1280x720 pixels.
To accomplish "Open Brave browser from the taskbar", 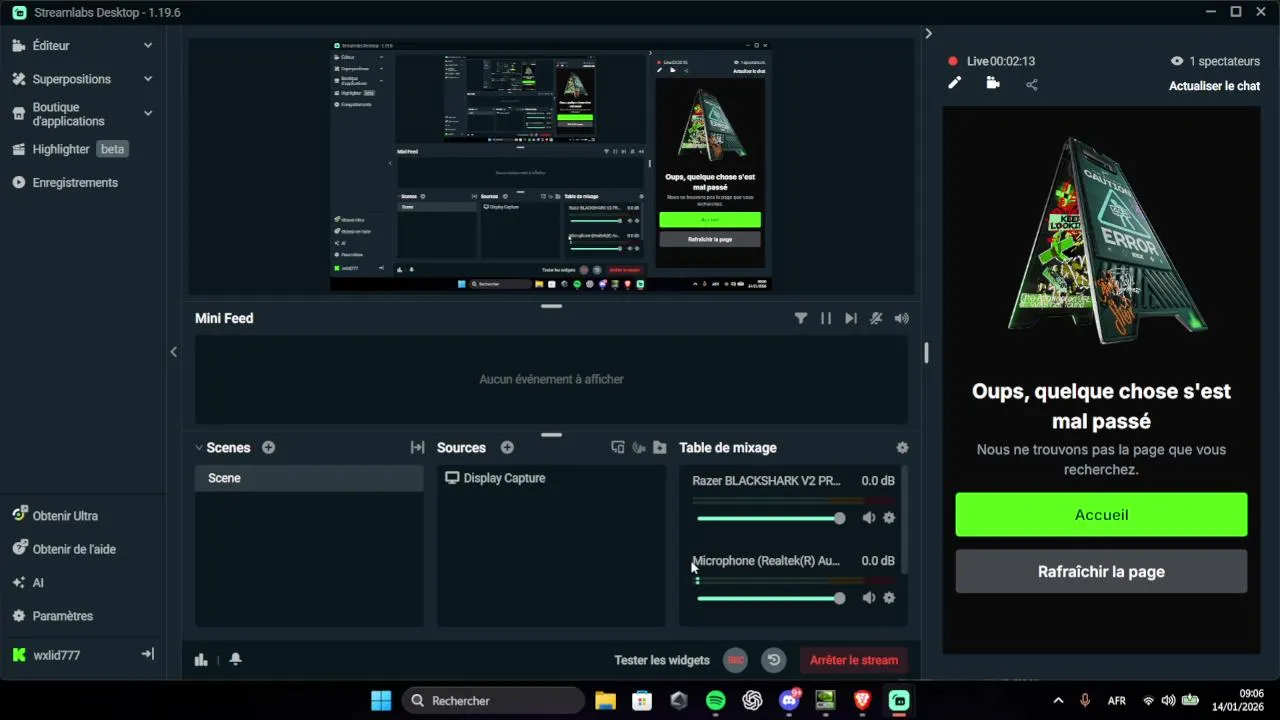I will point(862,701).
